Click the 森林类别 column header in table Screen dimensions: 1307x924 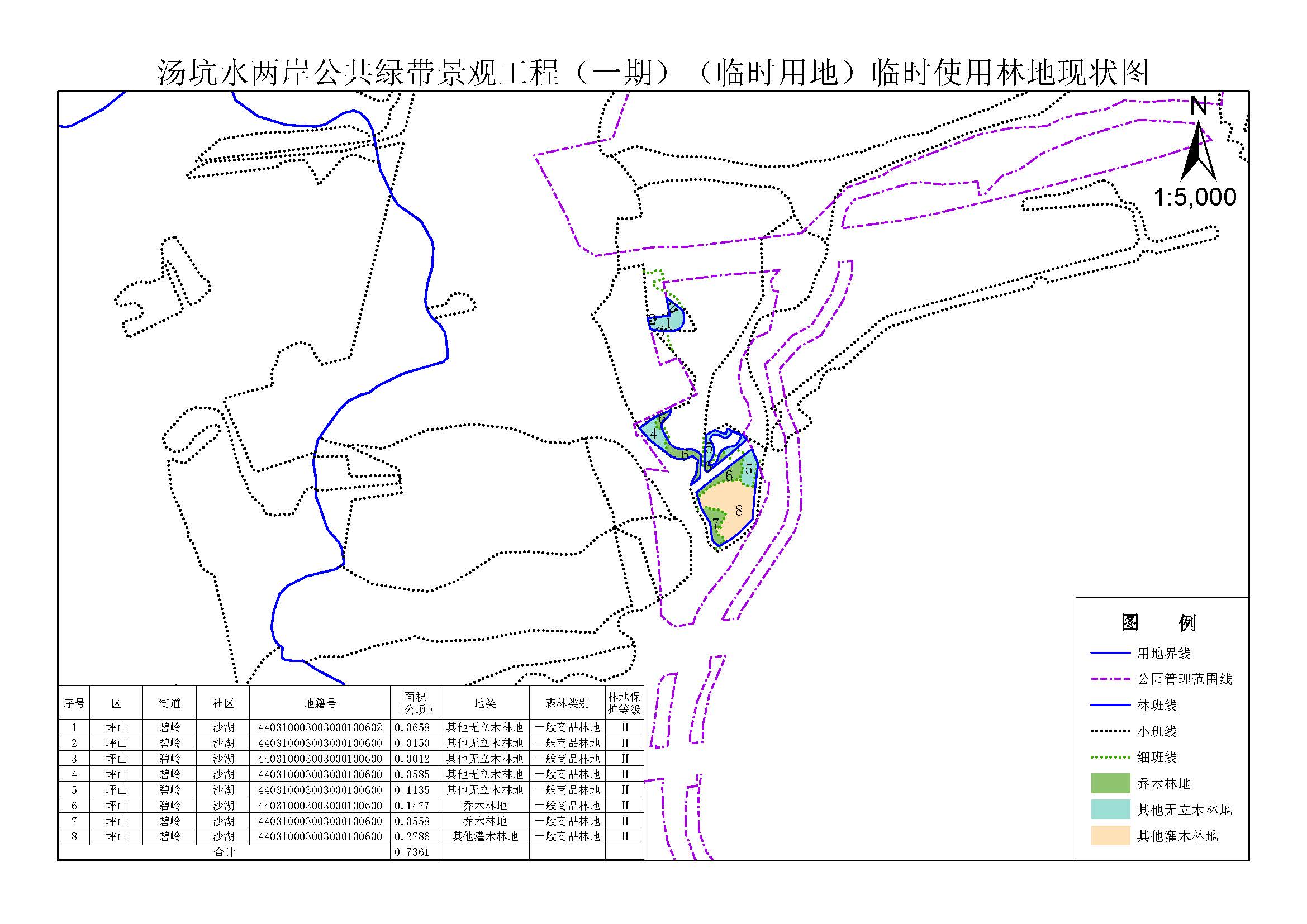coord(567,703)
